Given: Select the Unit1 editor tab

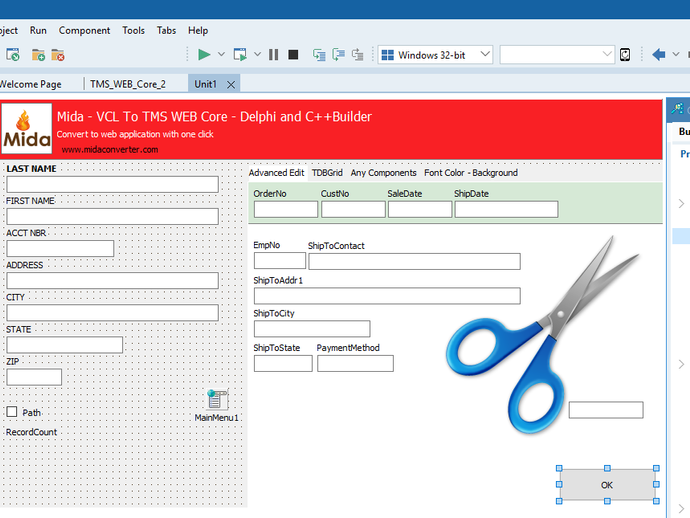Looking at the screenshot, I should point(206,84).
